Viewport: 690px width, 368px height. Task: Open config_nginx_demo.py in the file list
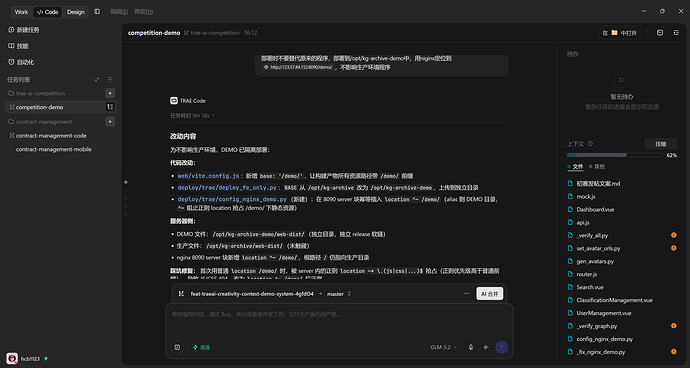(604, 339)
